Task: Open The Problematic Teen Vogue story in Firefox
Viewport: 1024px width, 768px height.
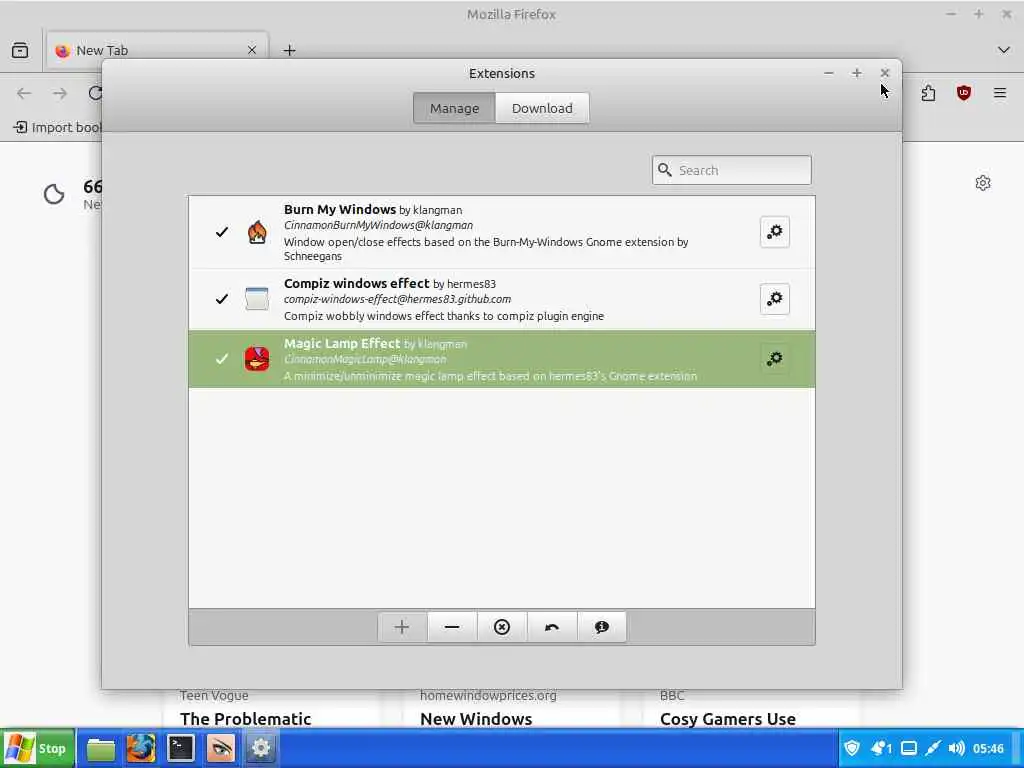Action: coord(246,718)
